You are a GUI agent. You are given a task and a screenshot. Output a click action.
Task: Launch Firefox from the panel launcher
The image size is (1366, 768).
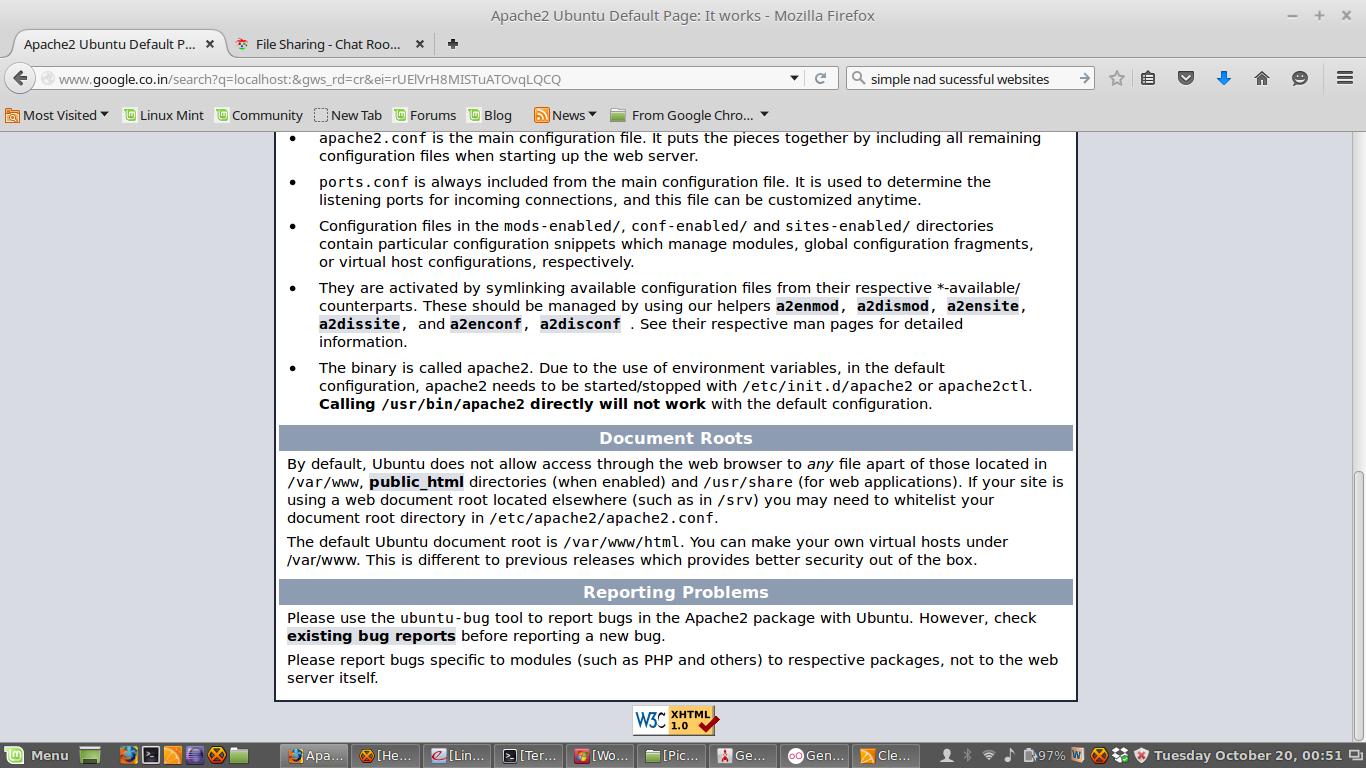128,756
